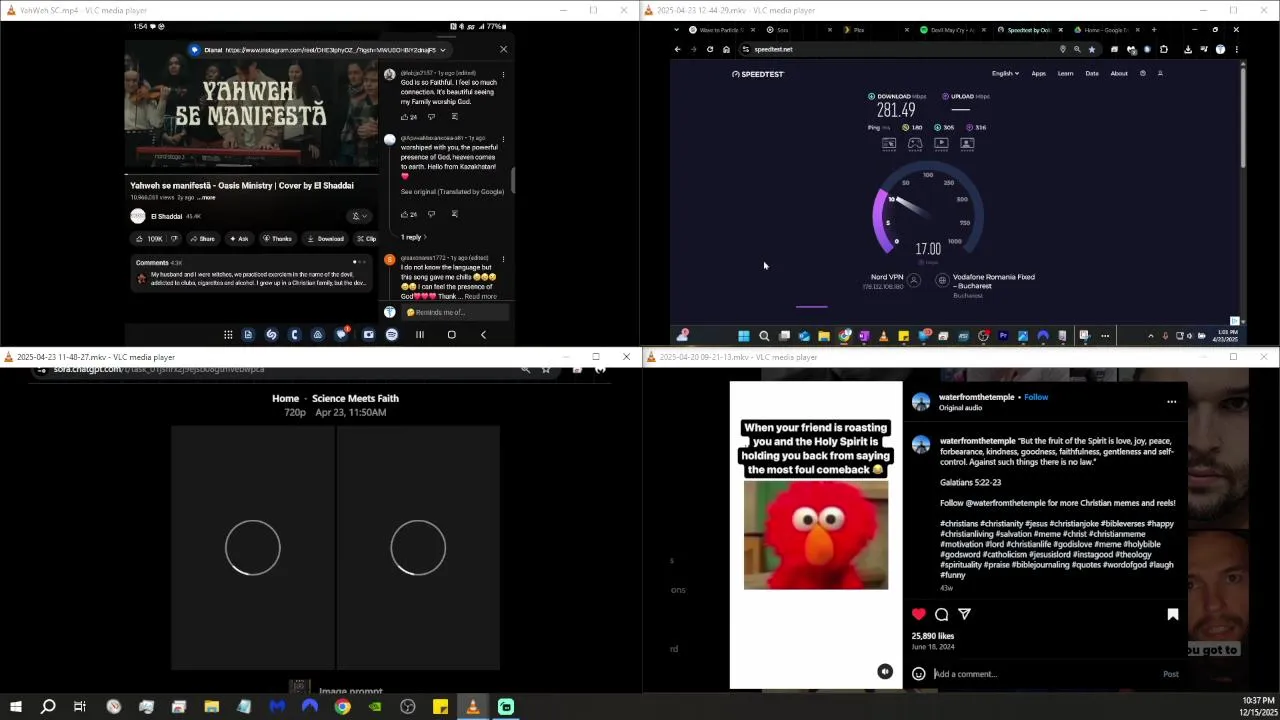Click globe icon beside Vodafone Romania Fixed

941,281
